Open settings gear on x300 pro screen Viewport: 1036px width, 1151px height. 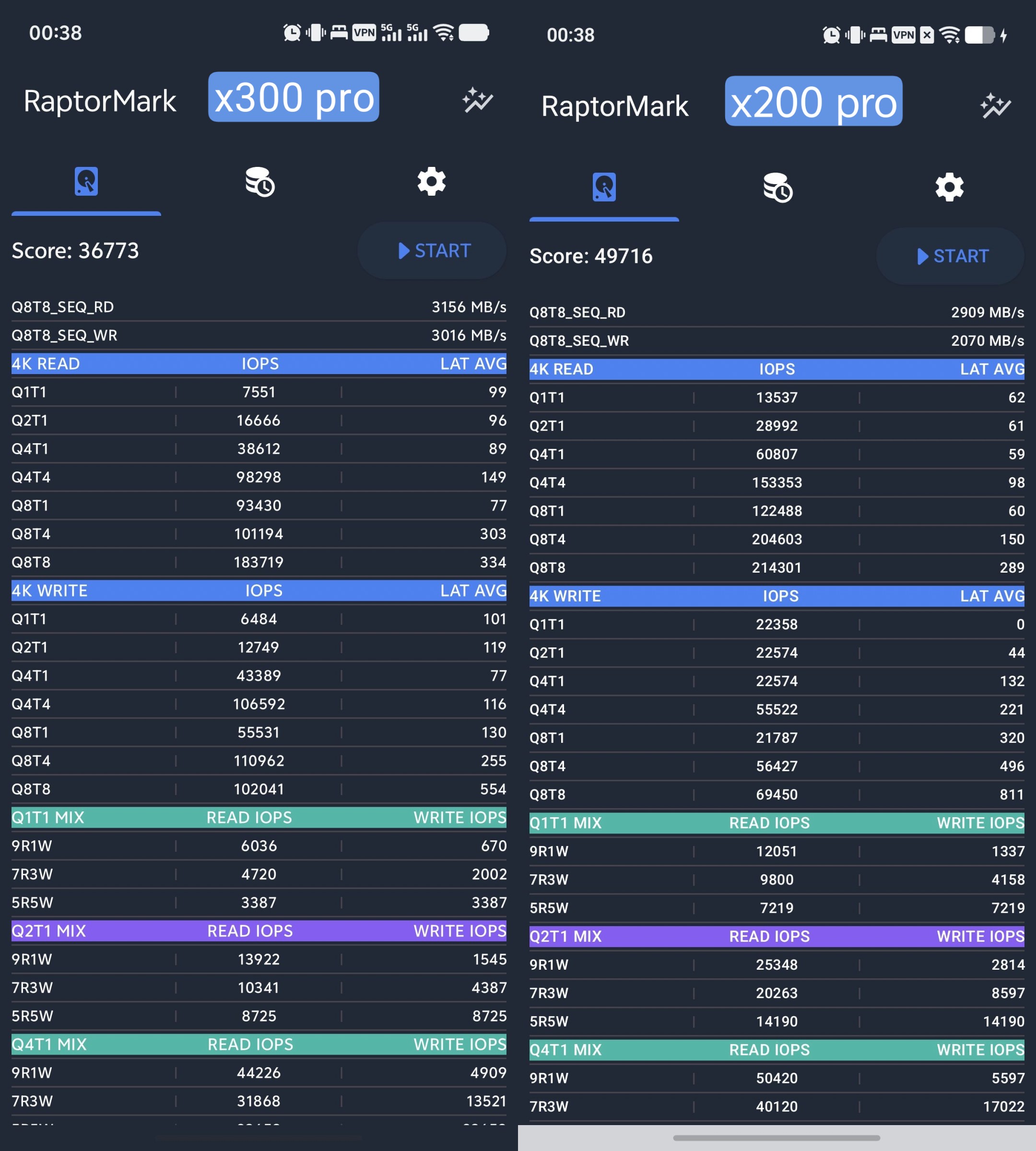(x=432, y=182)
